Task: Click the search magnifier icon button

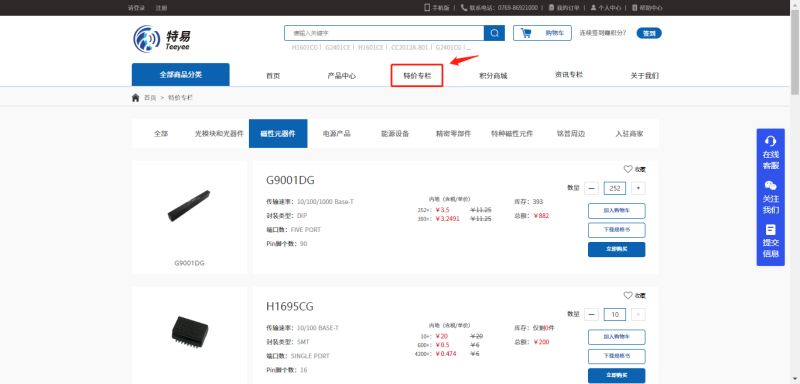Action: point(494,33)
